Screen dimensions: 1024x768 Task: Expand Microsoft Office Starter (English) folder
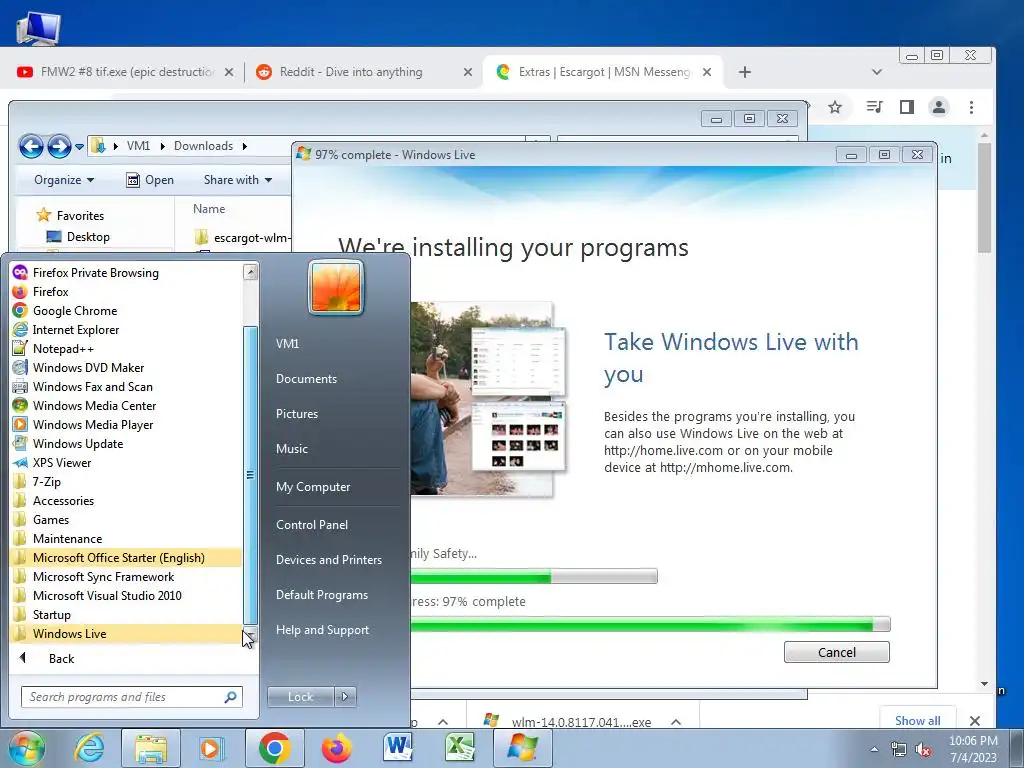pos(126,557)
